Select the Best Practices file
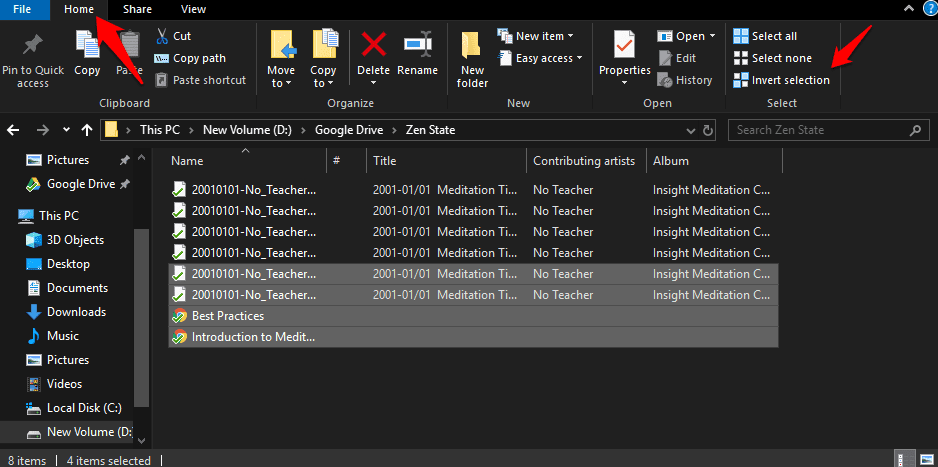 point(473,316)
